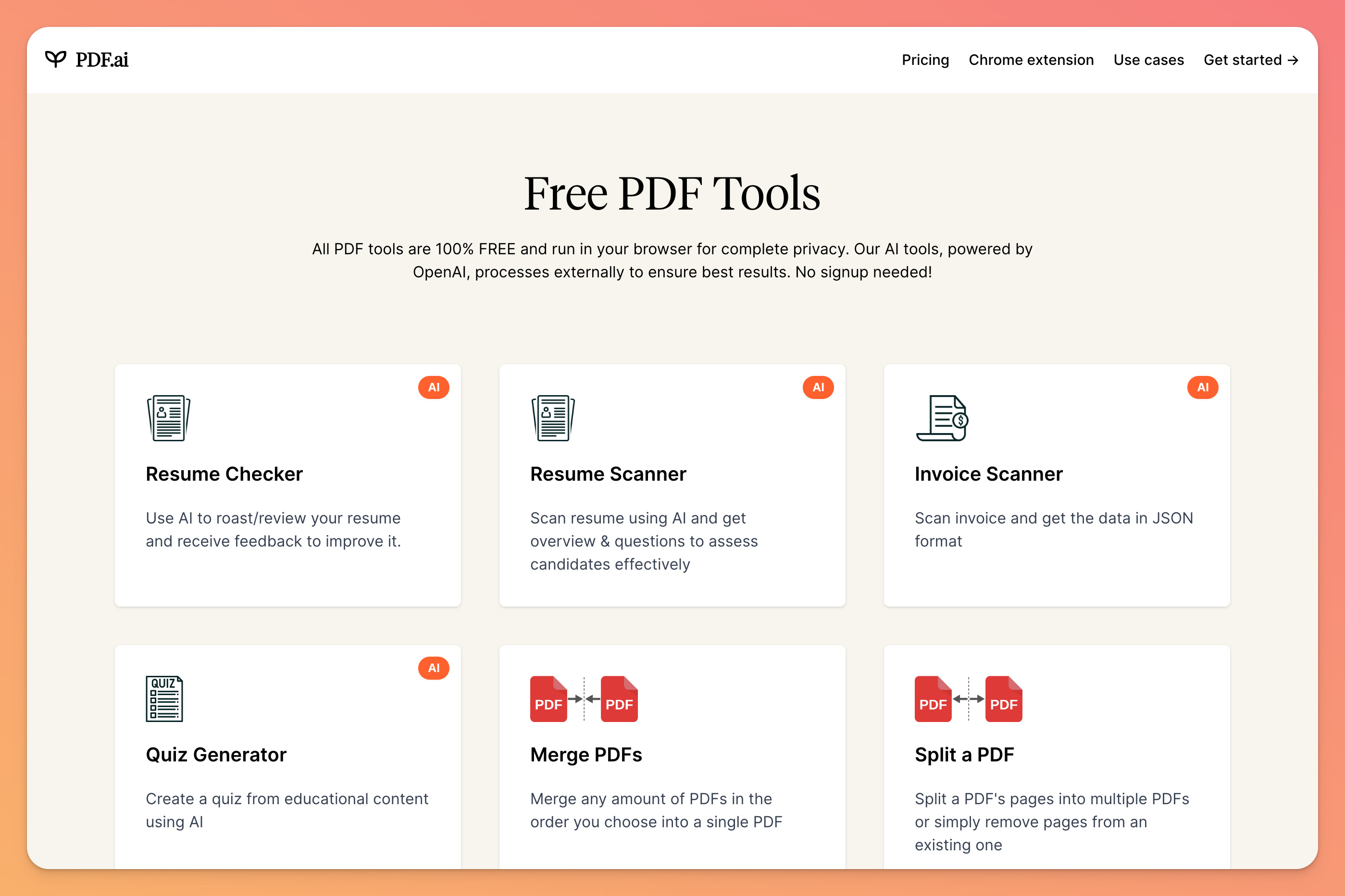Click the Split a PDF red file icons
The width and height of the screenshot is (1345, 896).
[x=969, y=698]
